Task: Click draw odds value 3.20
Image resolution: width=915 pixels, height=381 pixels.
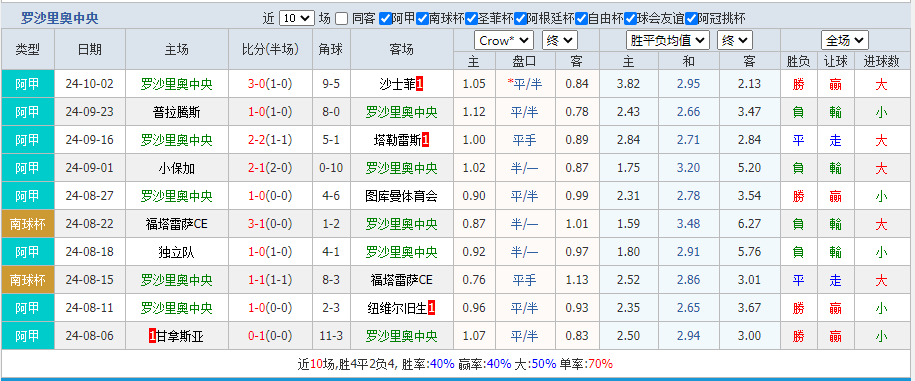Action: pos(689,168)
